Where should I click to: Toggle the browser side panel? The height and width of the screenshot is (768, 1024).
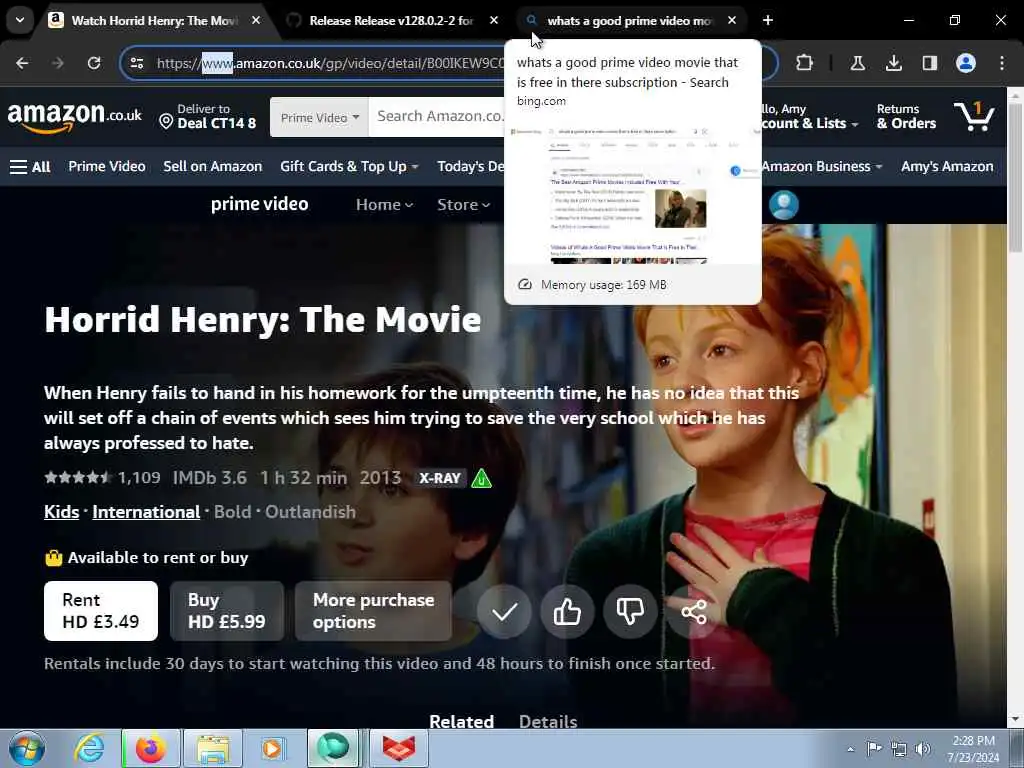(929, 63)
